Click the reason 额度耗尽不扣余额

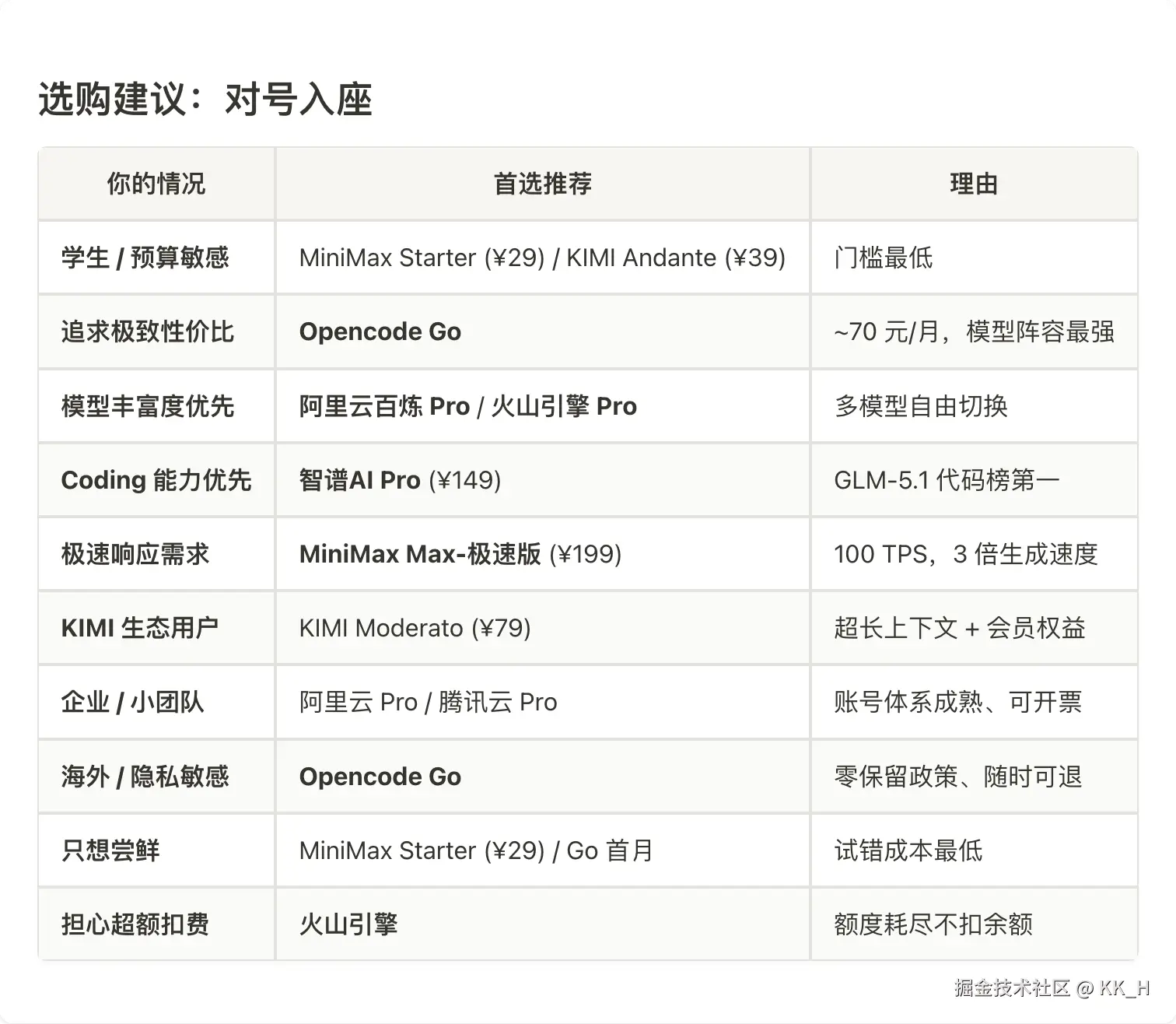pyautogui.click(x=974, y=924)
